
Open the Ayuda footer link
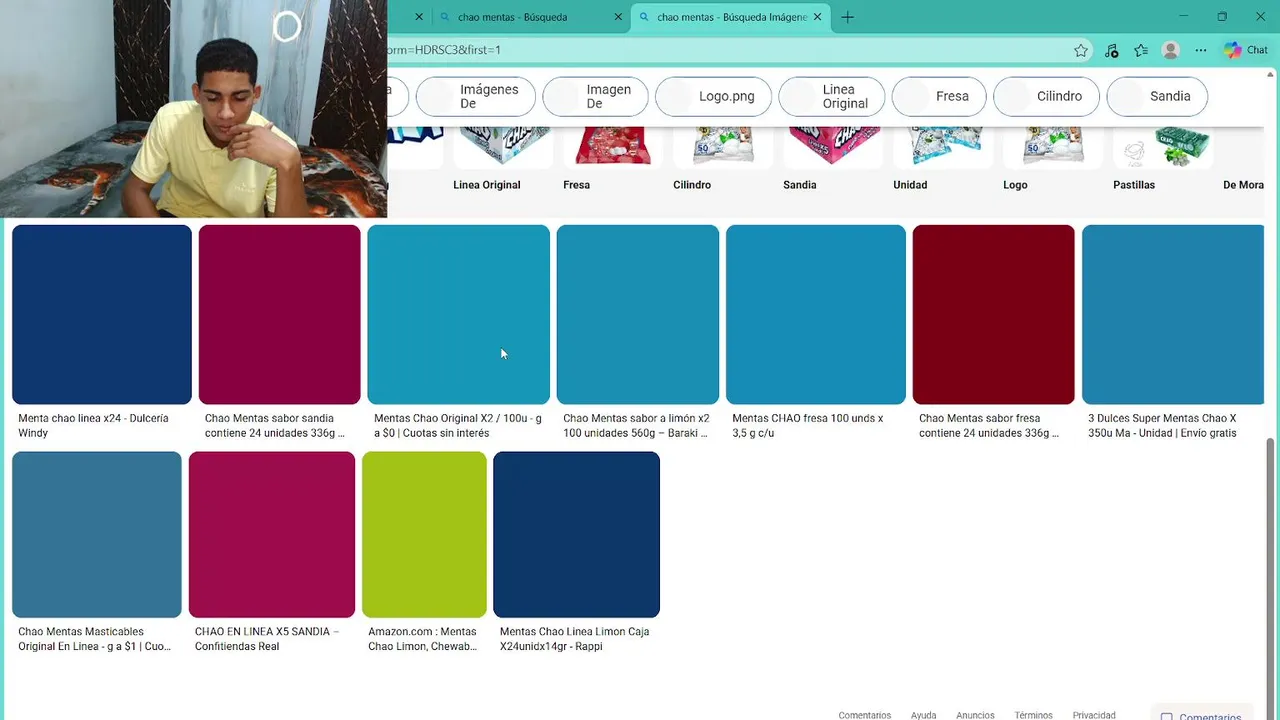point(923,715)
